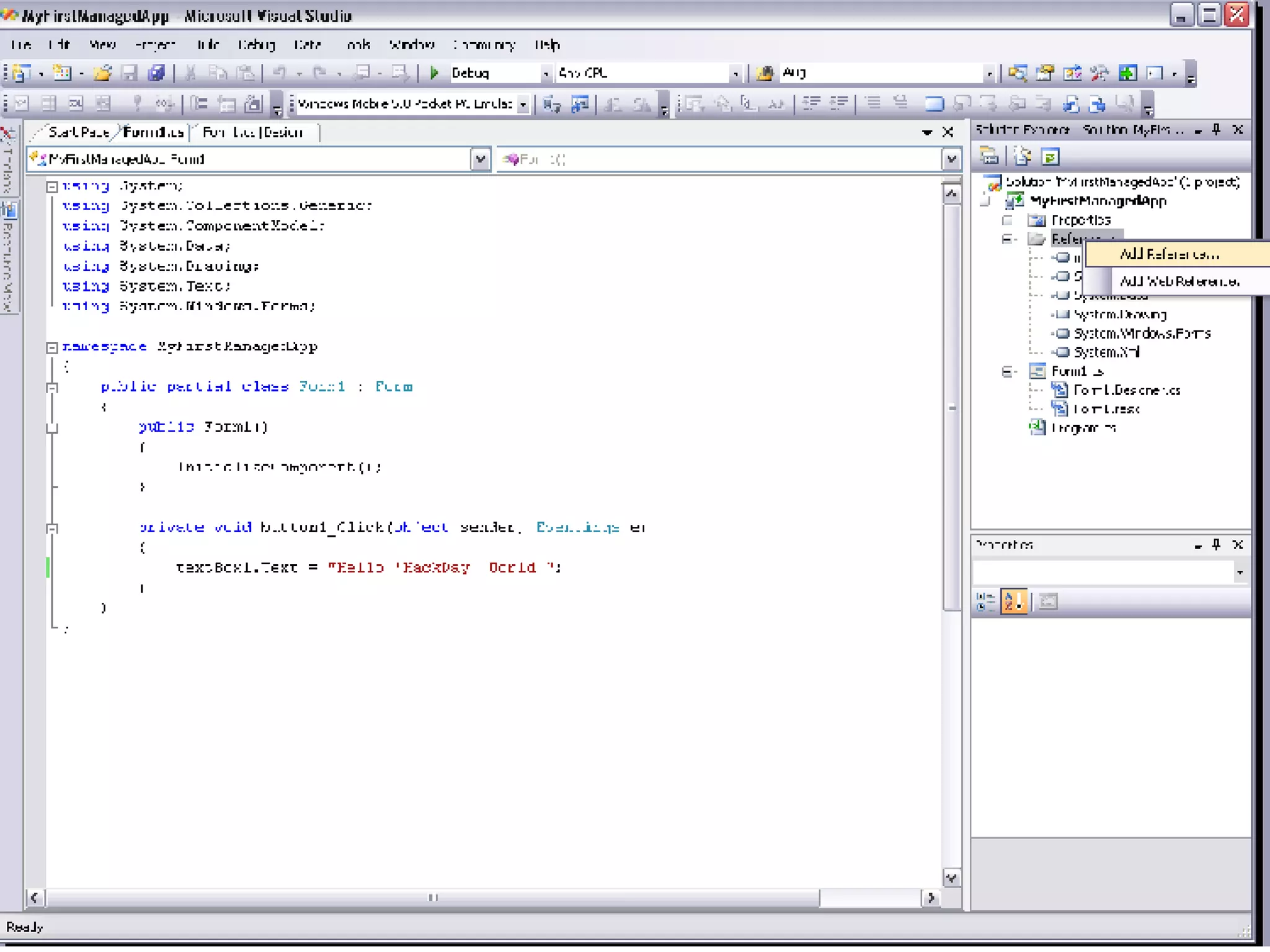
Task: Click the Alphabetical sort icon in Properties panel
Action: (1014, 601)
